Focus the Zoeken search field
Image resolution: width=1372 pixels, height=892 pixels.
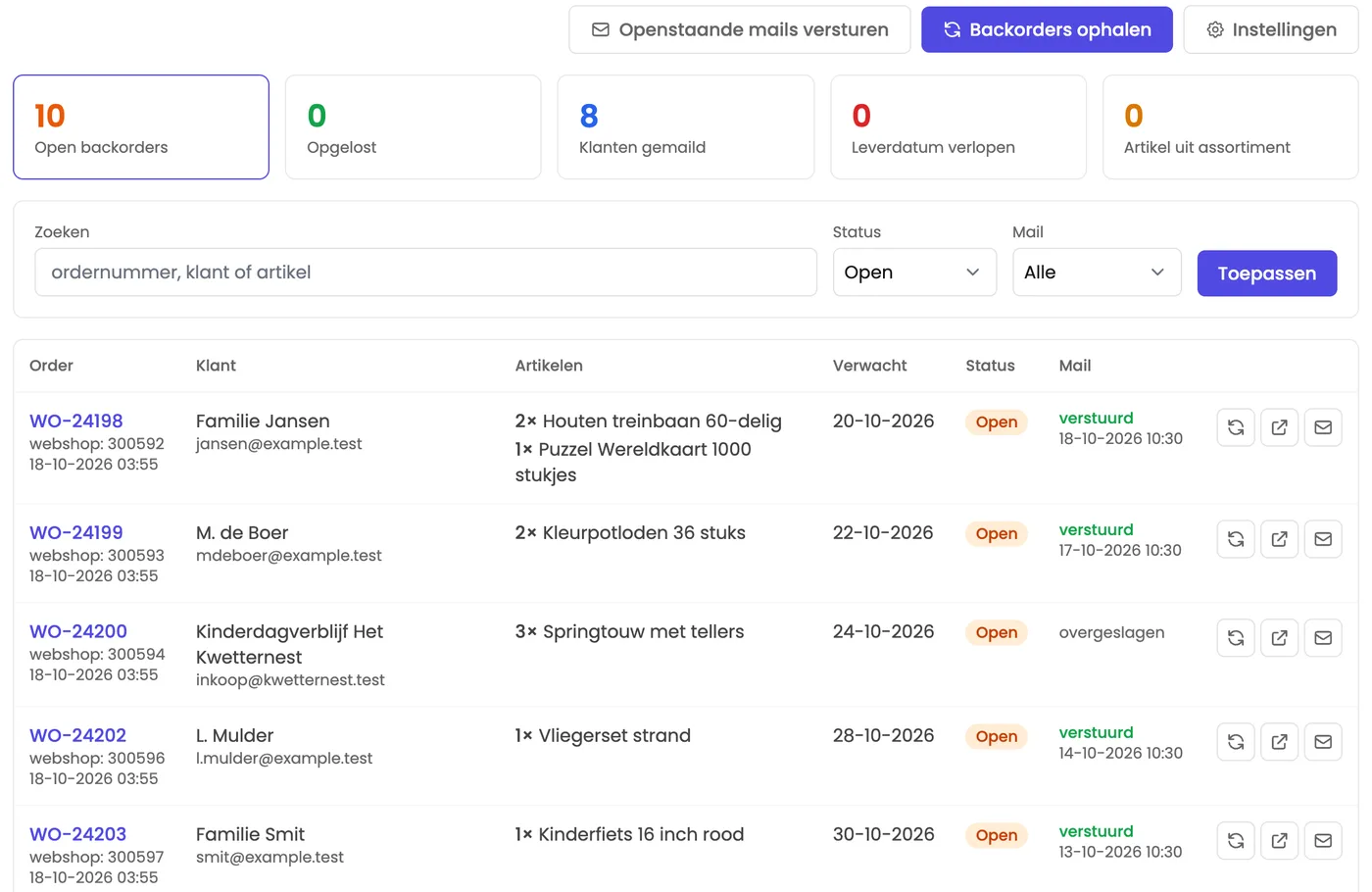(426, 273)
